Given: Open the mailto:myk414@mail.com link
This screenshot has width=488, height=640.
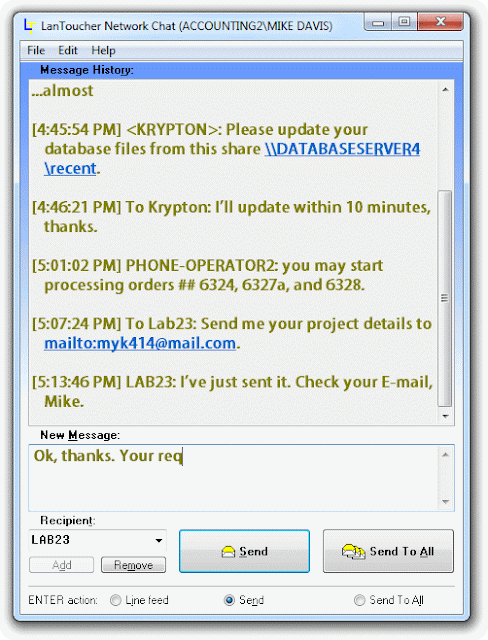Looking at the screenshot, I should tap(140, 344).
